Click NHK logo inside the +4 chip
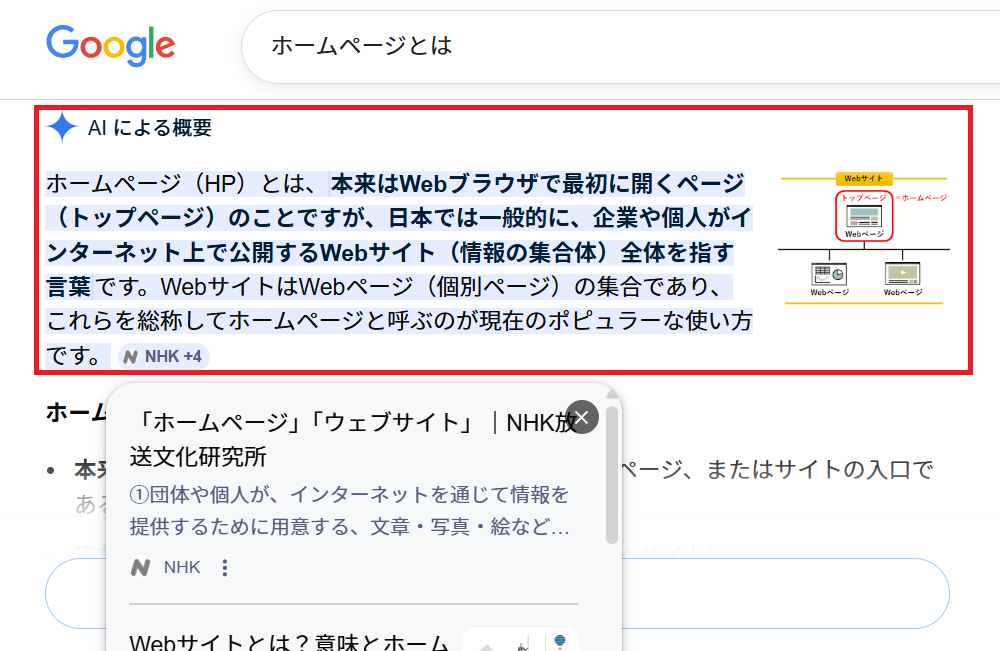The image size is (1000, 651). (x=131, y=356)
